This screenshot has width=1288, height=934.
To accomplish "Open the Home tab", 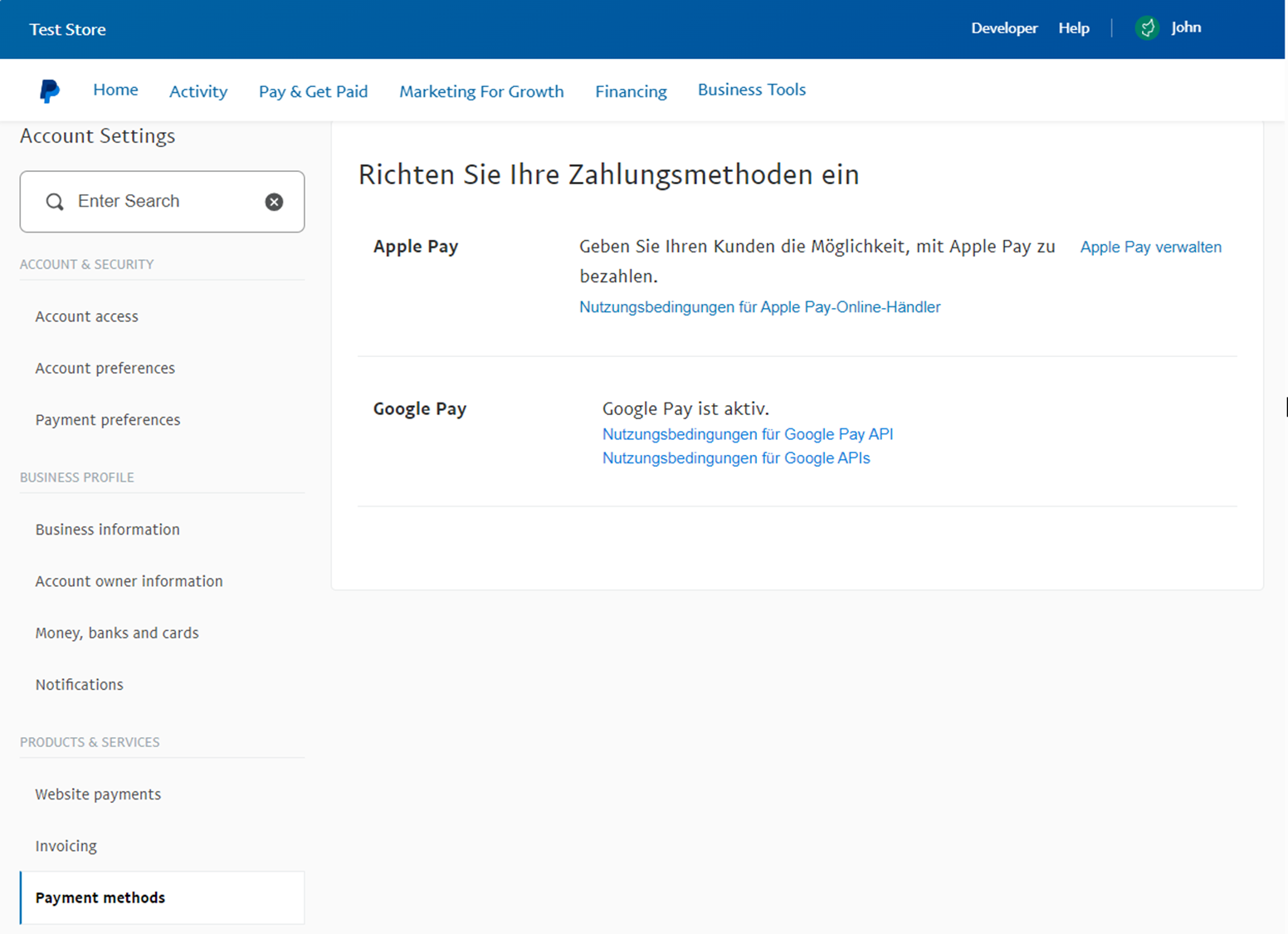I will (115, 90).
